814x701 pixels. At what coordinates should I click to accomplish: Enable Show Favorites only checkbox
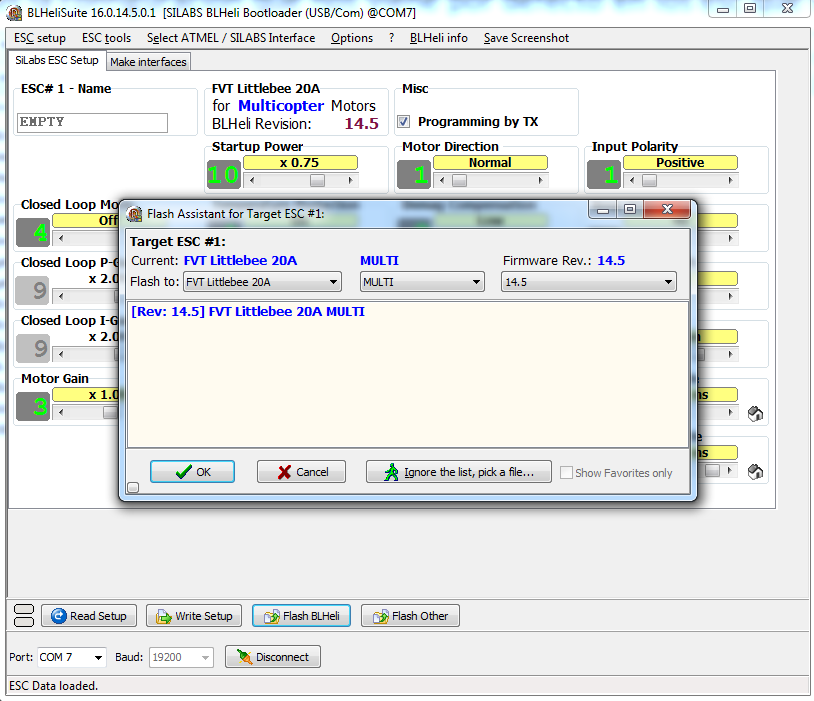click(567, 473)
